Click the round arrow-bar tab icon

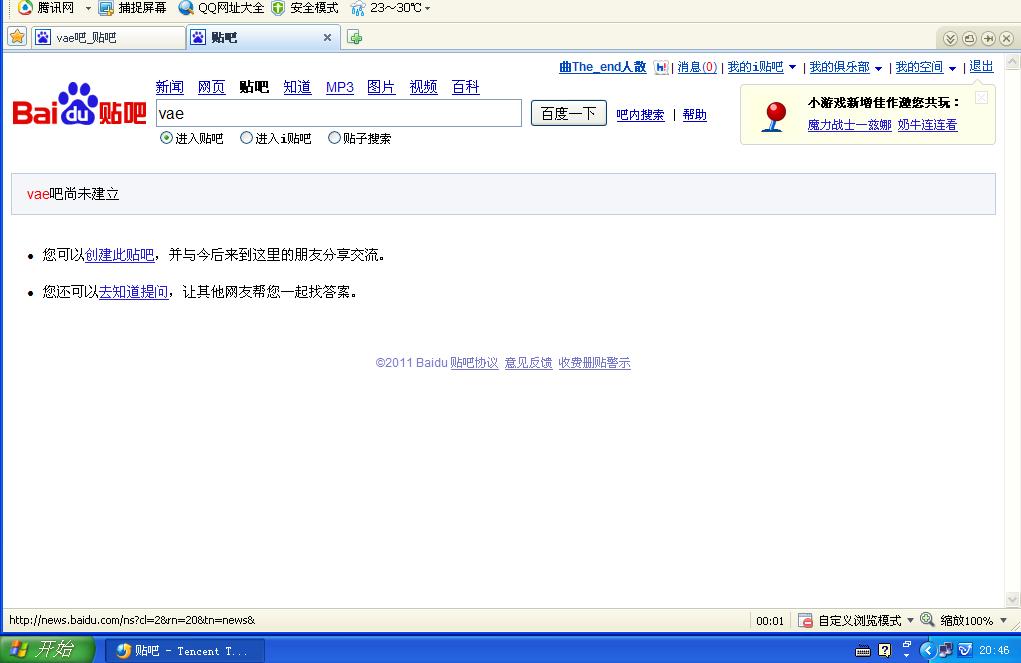(x=988, y=38)
